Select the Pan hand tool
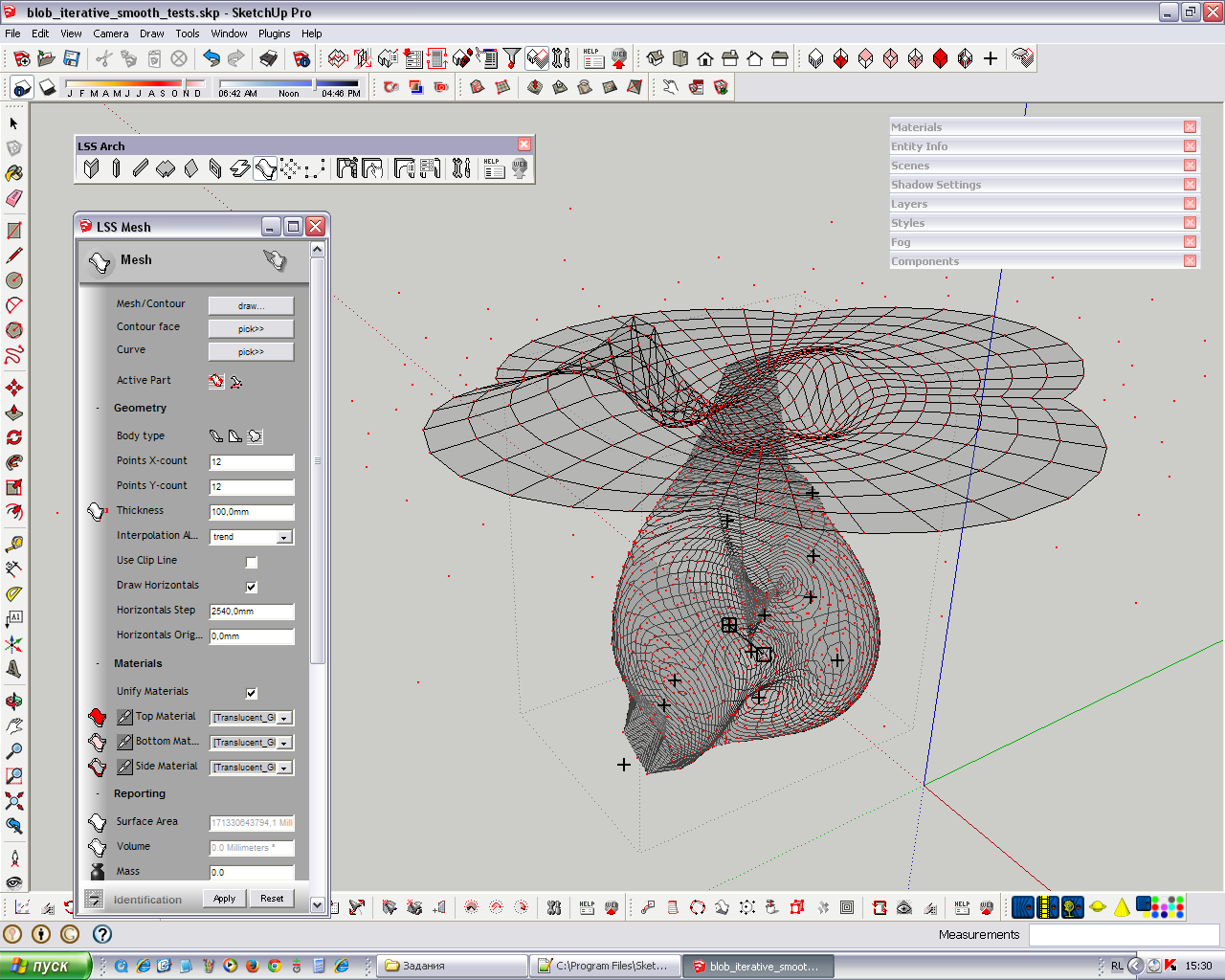This screenshot has width=1225, height=980. 14,726
